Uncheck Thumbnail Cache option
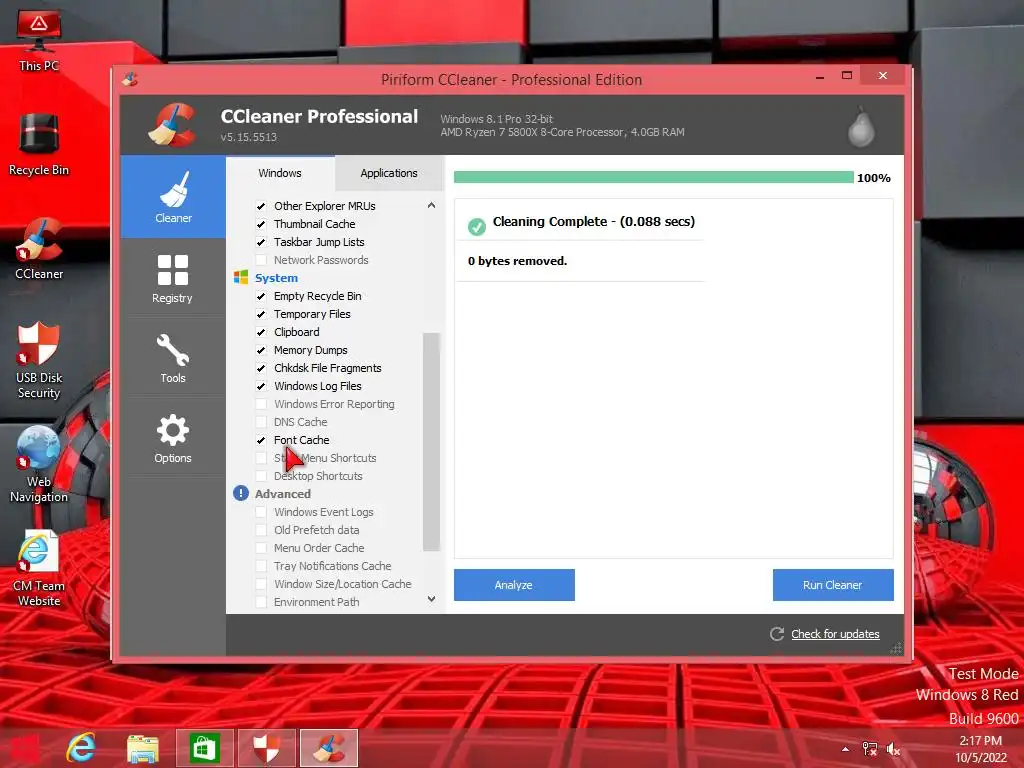Image resolution: width=1024 pixels, height=768 pixels. coord(261,224)
